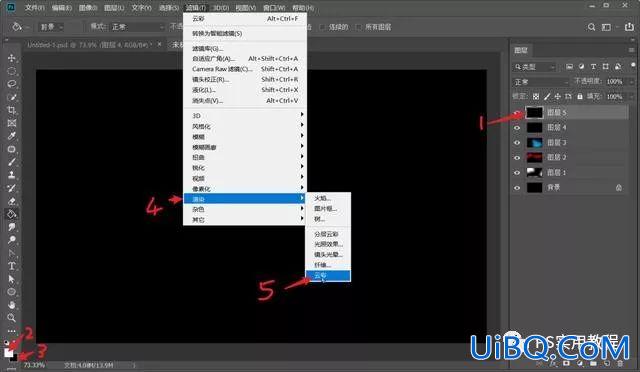The width and height of the screenshot is (640, 372).
Task: Select the Pen tool
Action: [x=11, y=253]
